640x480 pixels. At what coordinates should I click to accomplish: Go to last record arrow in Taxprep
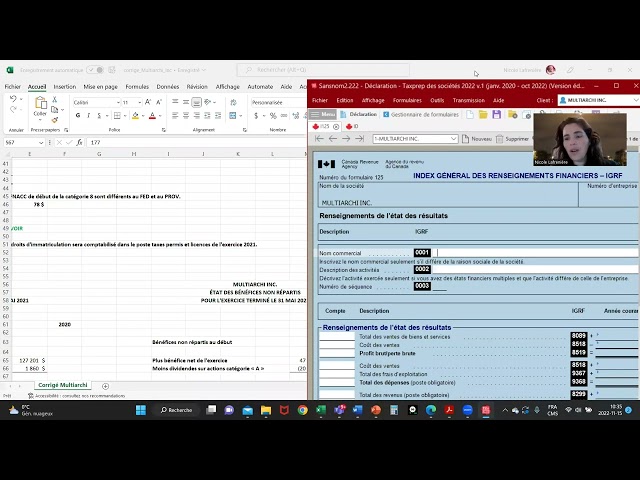(359, 139)
